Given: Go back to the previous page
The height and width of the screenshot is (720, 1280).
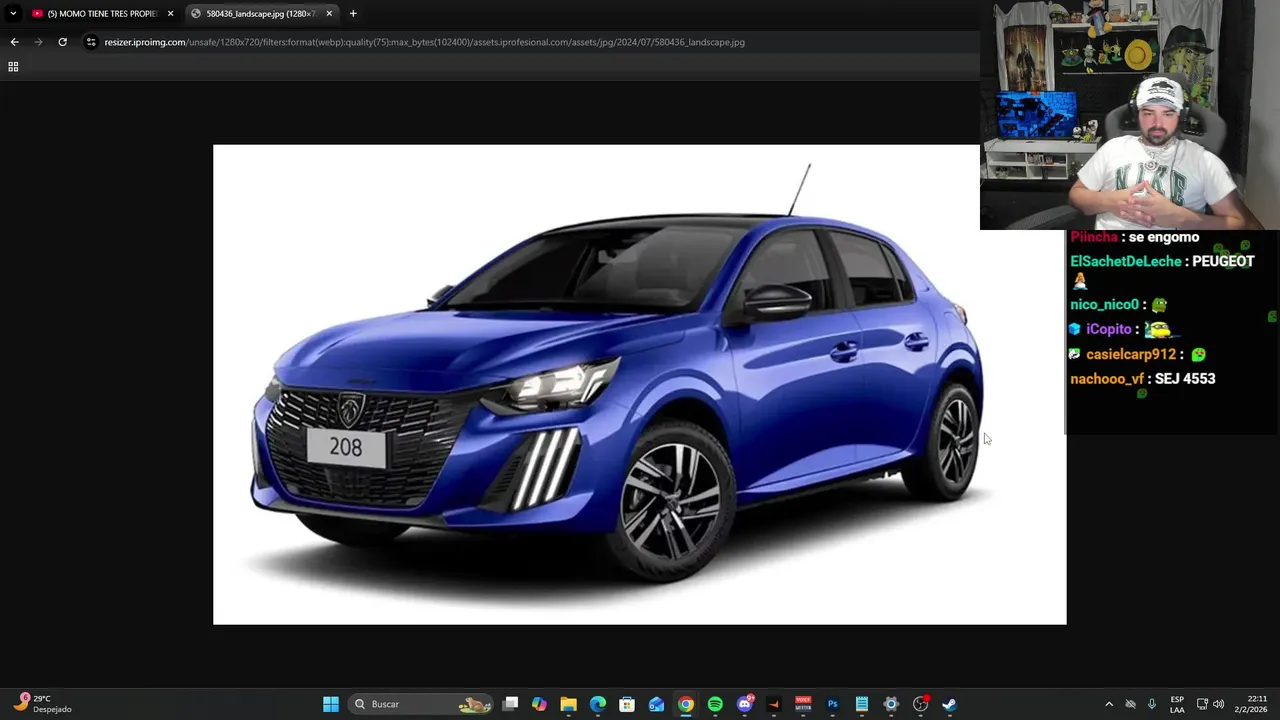Looking at the screenshot, I should [14, 42].
